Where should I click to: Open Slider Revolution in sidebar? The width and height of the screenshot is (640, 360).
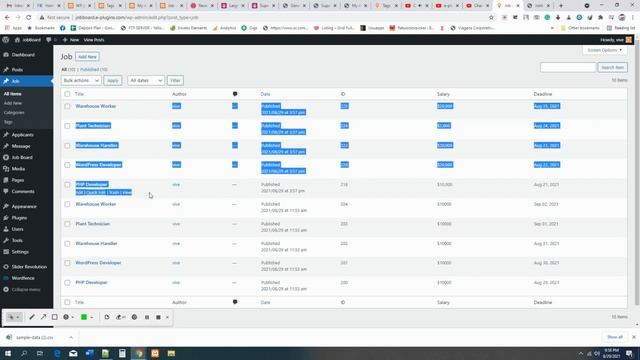pyautogui.click(x=29, y=267)
